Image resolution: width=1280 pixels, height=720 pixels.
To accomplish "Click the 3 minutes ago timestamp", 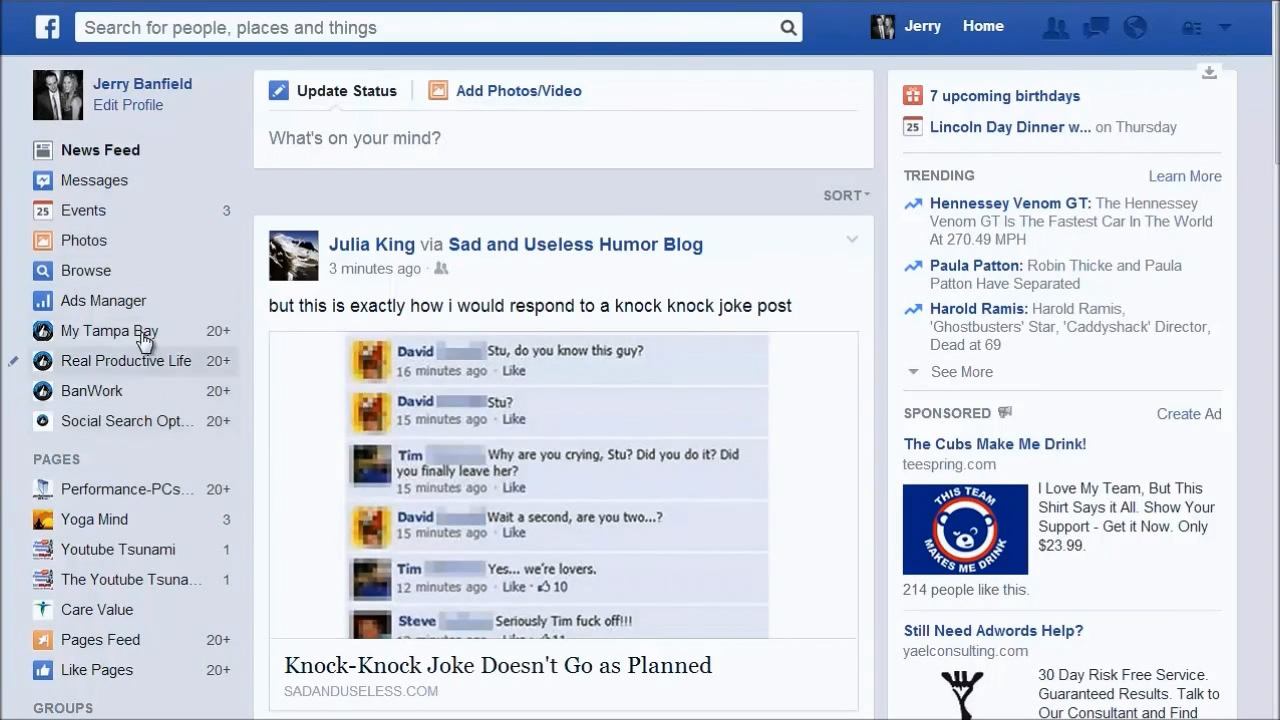I will [375, 269].
